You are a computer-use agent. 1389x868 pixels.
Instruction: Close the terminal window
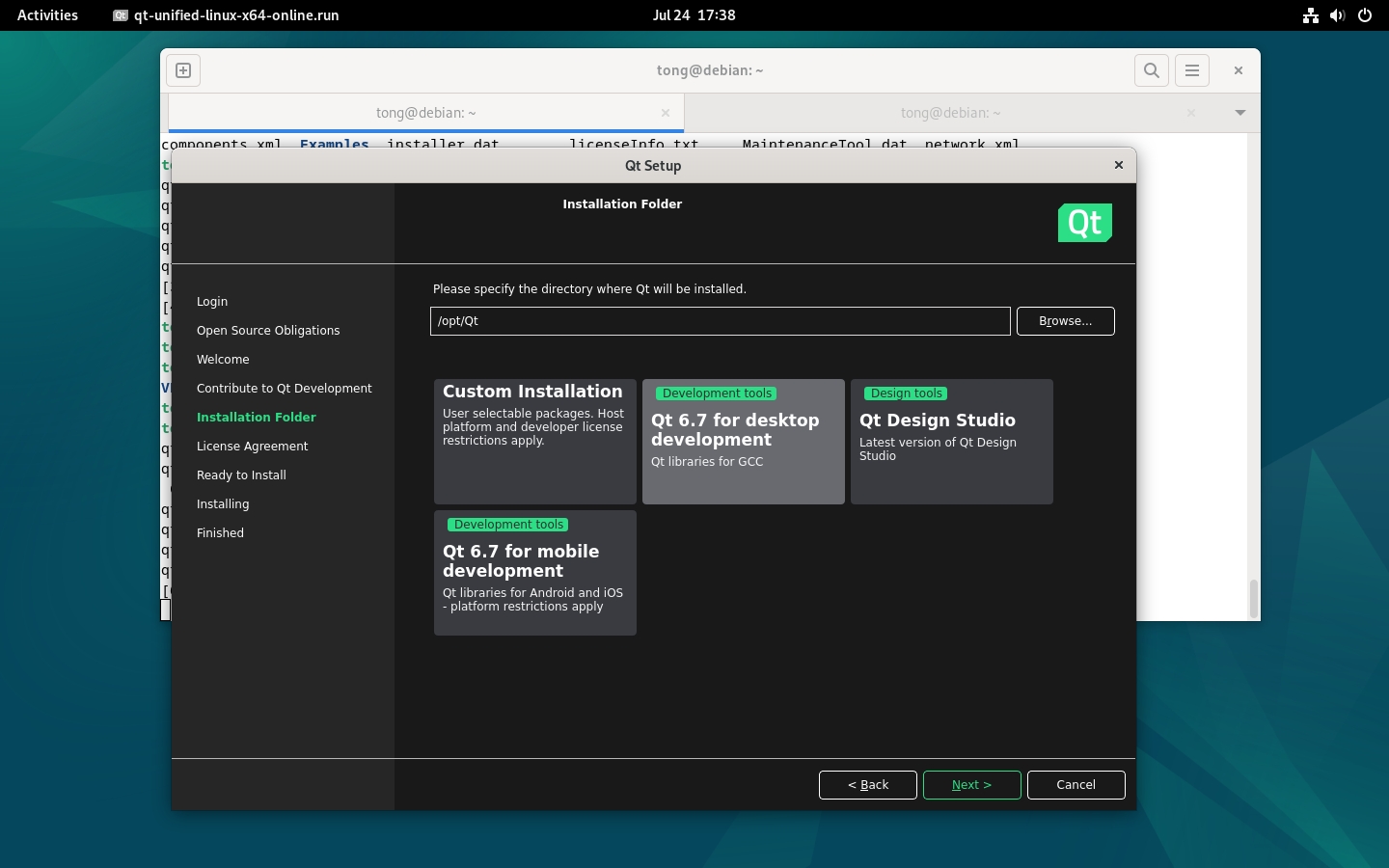pyautogui.click(x=1239, y=70)
